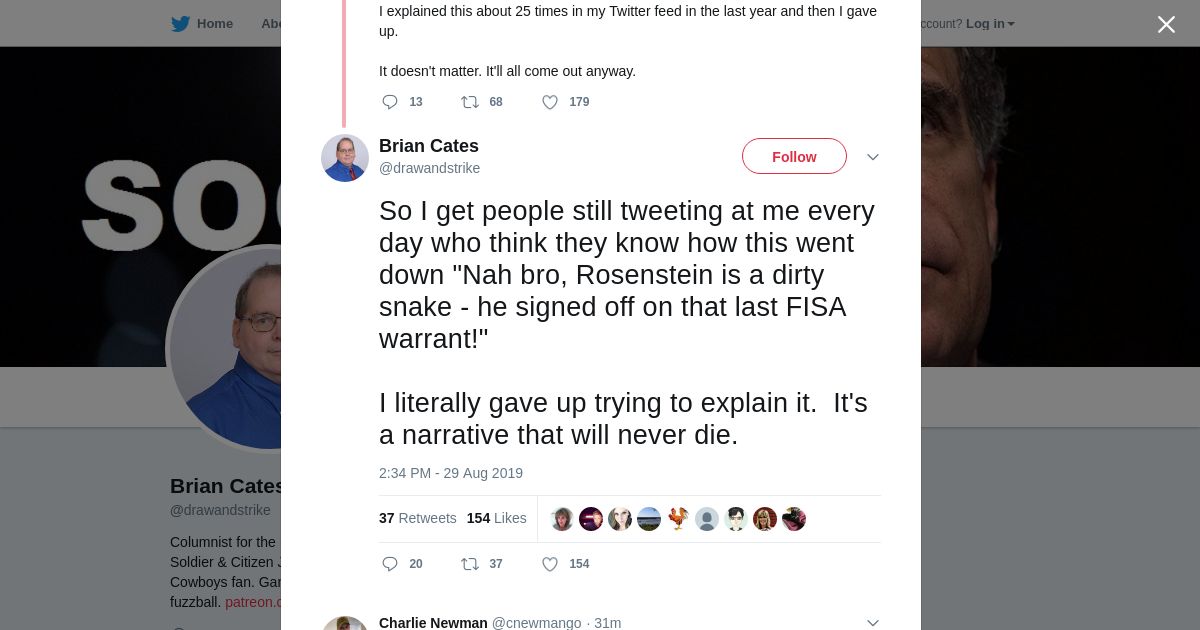The image size is (1200, 630).
Task: Open more options on Charlie Newman's reply
Action: pos(873,623)
